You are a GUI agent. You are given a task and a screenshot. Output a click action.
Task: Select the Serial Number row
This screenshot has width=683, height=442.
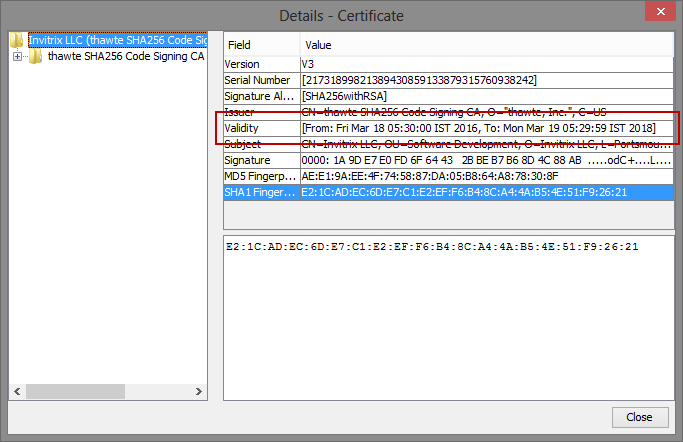click(x=449, y=81)
